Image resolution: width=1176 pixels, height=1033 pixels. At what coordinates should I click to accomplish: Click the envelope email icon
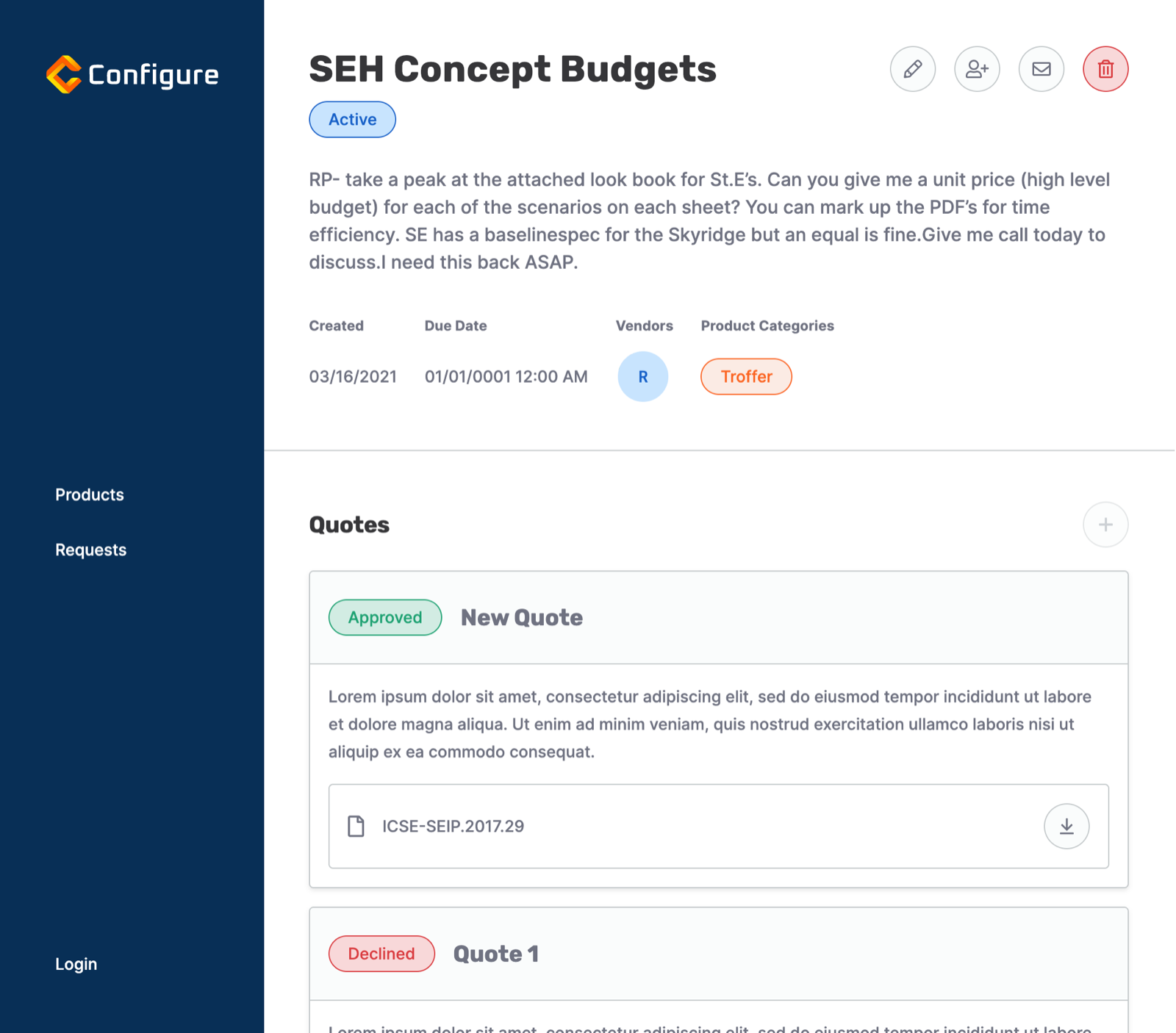tap(1041, 69)
